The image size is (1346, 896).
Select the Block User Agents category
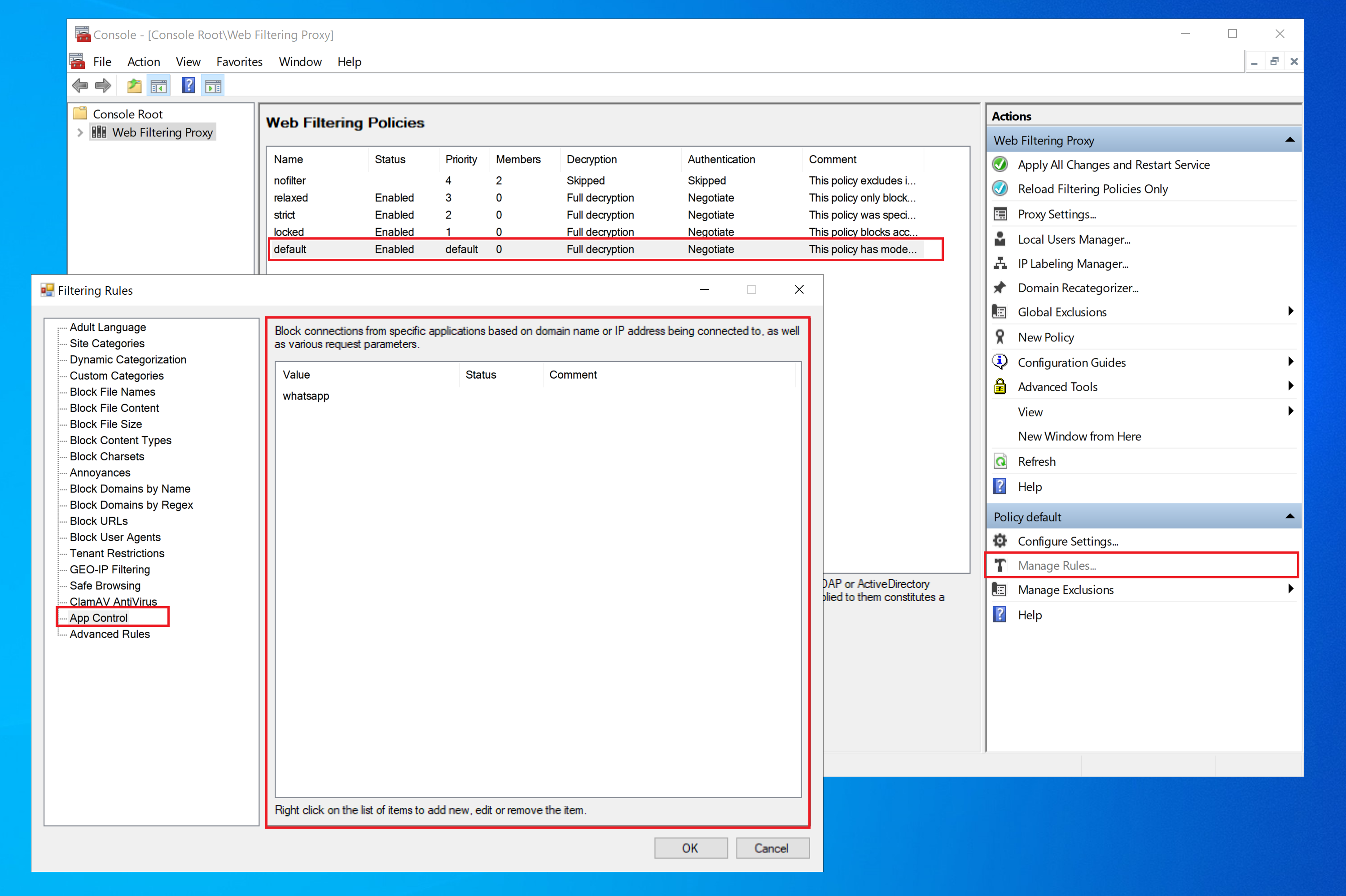115,537
